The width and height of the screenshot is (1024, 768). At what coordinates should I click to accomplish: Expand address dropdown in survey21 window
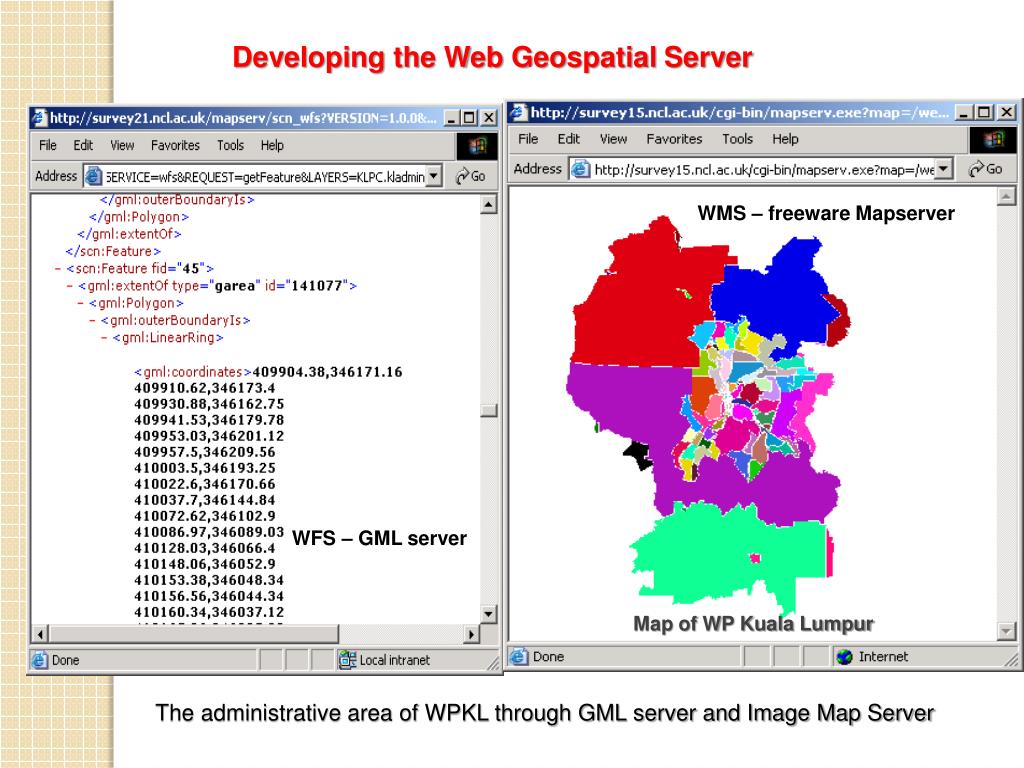[x=434, y=176]
